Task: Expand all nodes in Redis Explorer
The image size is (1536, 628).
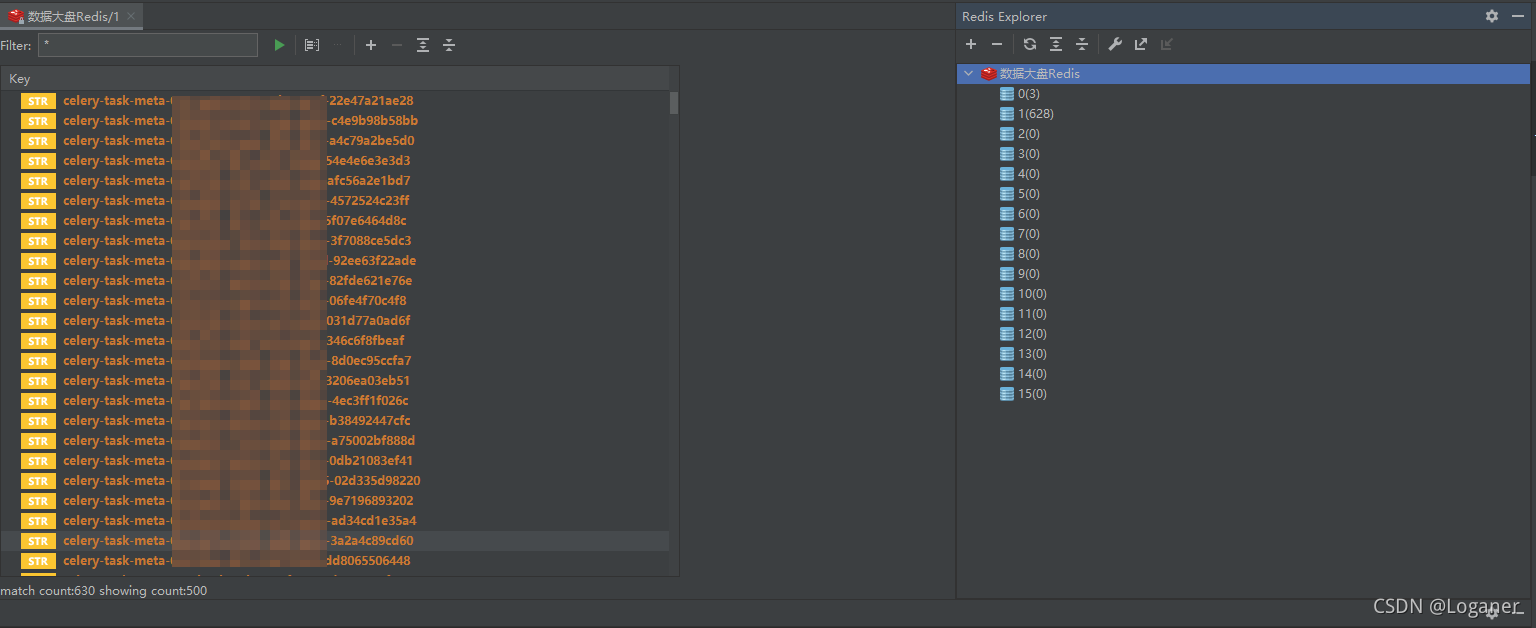Action: (1055, 44)
